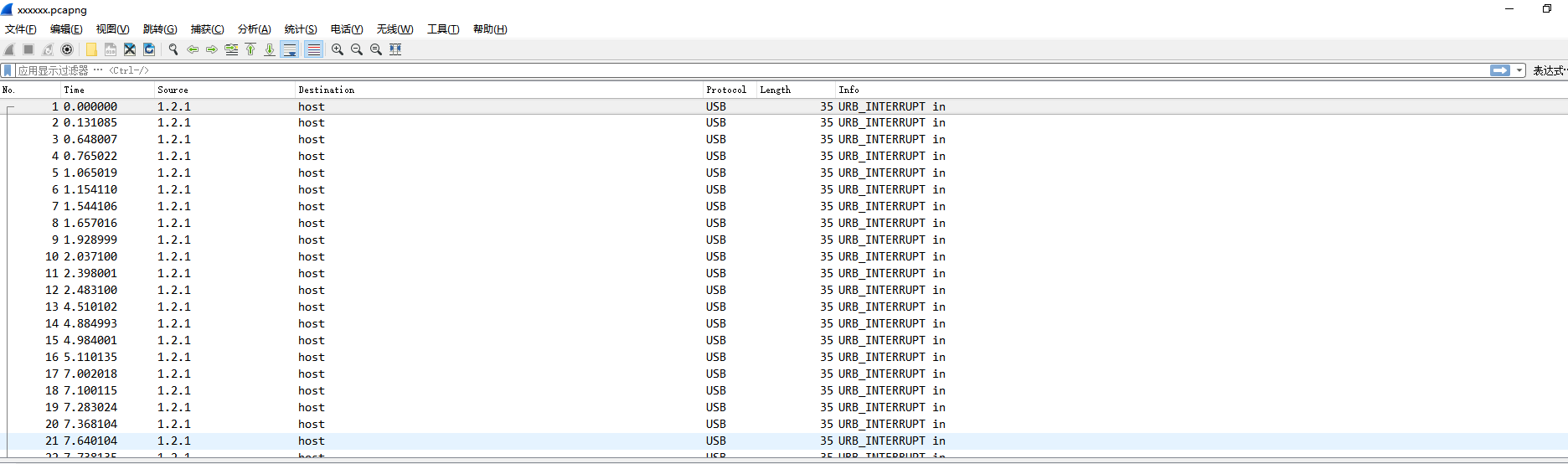Click the capture options gear icon
This screenshot has width=1568, height=464.
tap(67, 49)
